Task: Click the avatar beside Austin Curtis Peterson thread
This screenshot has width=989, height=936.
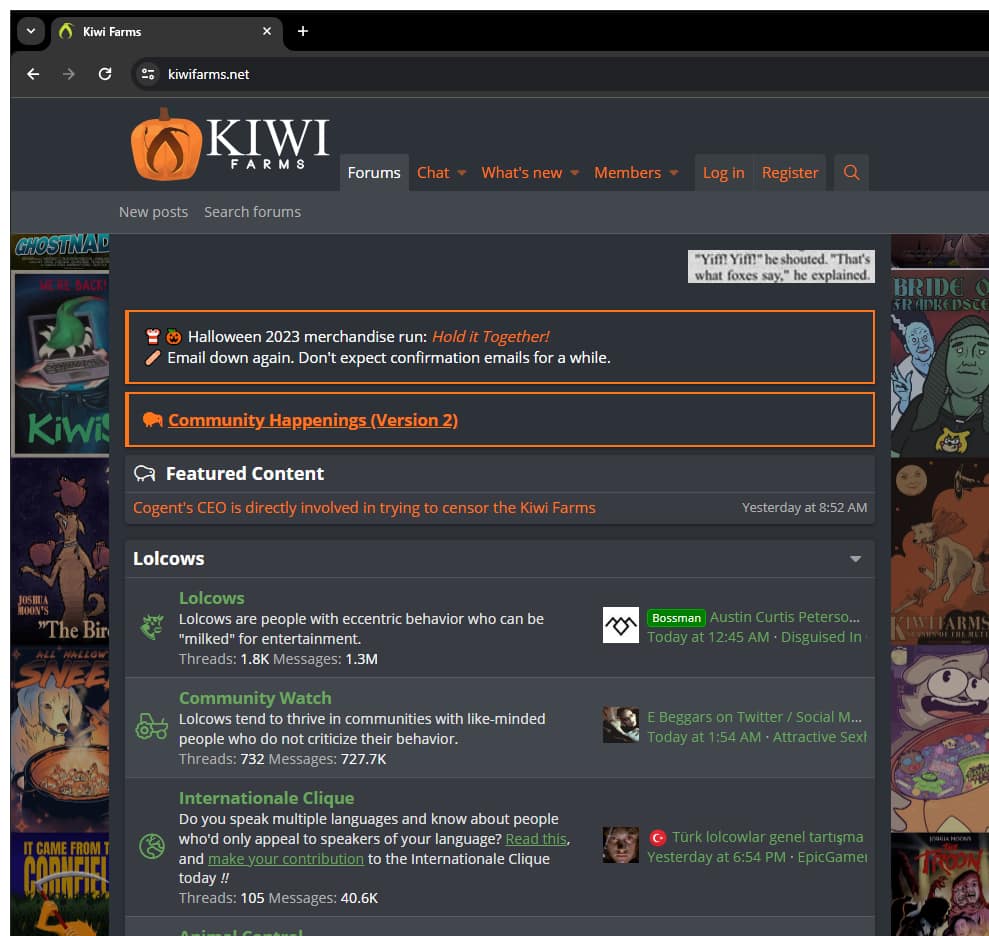Action: tap(621, 625)
